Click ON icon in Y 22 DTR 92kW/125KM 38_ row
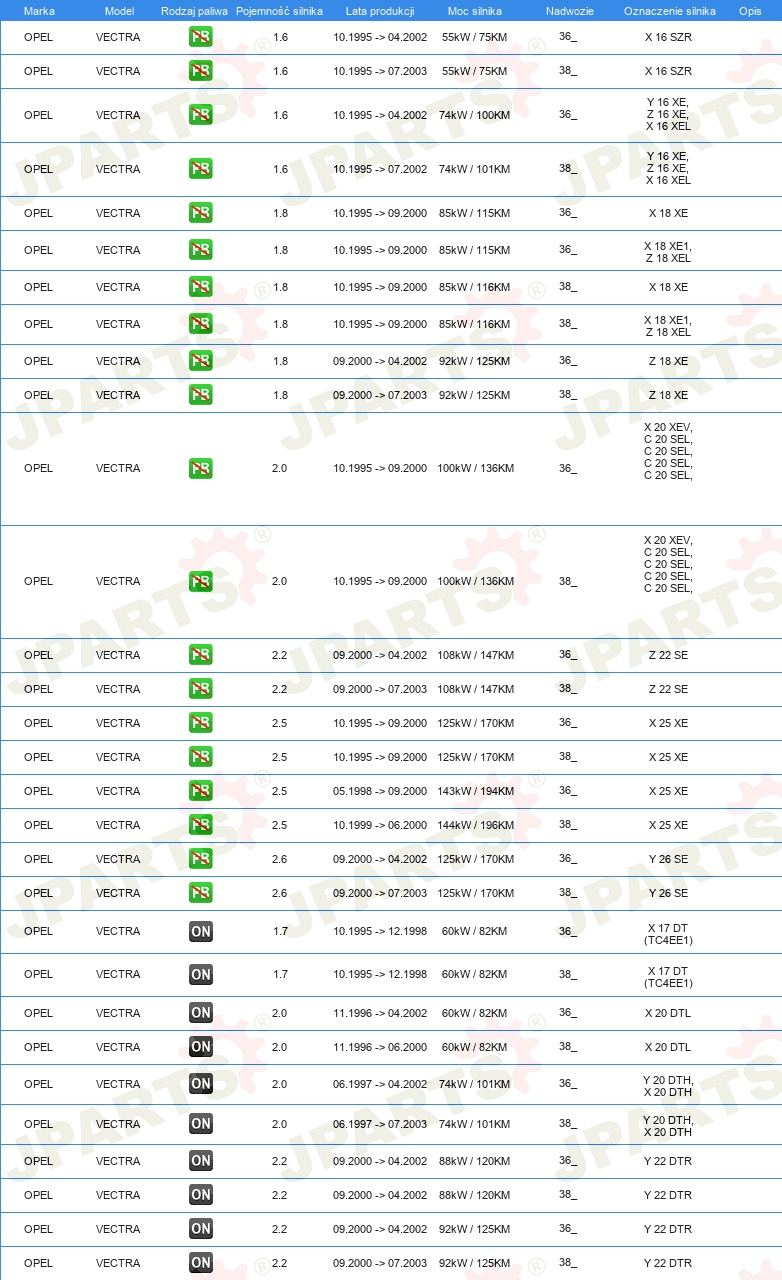The height and width of the screenshot is (1280, 782). (x=201, y=1263)
